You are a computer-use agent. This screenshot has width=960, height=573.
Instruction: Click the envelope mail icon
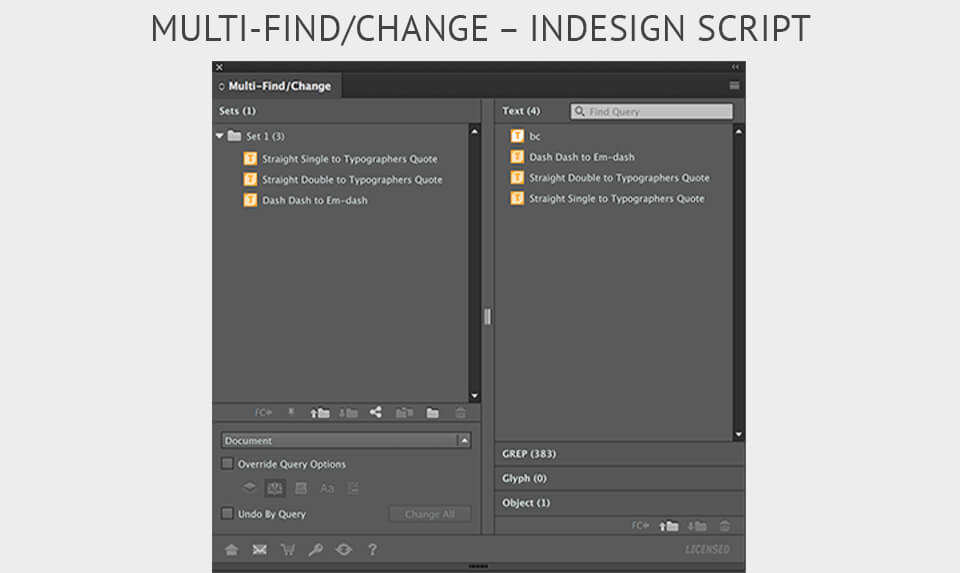click(x=260, y=550)
